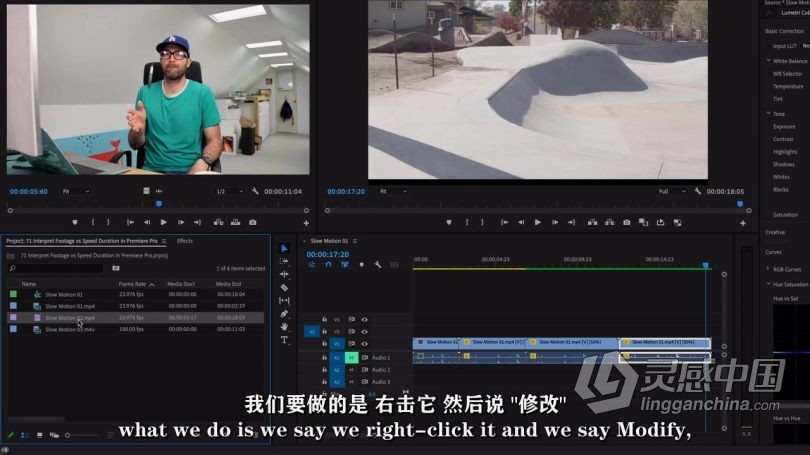
Task: Open Program monitor Full resolution dropdown
Action: (672, 191)
